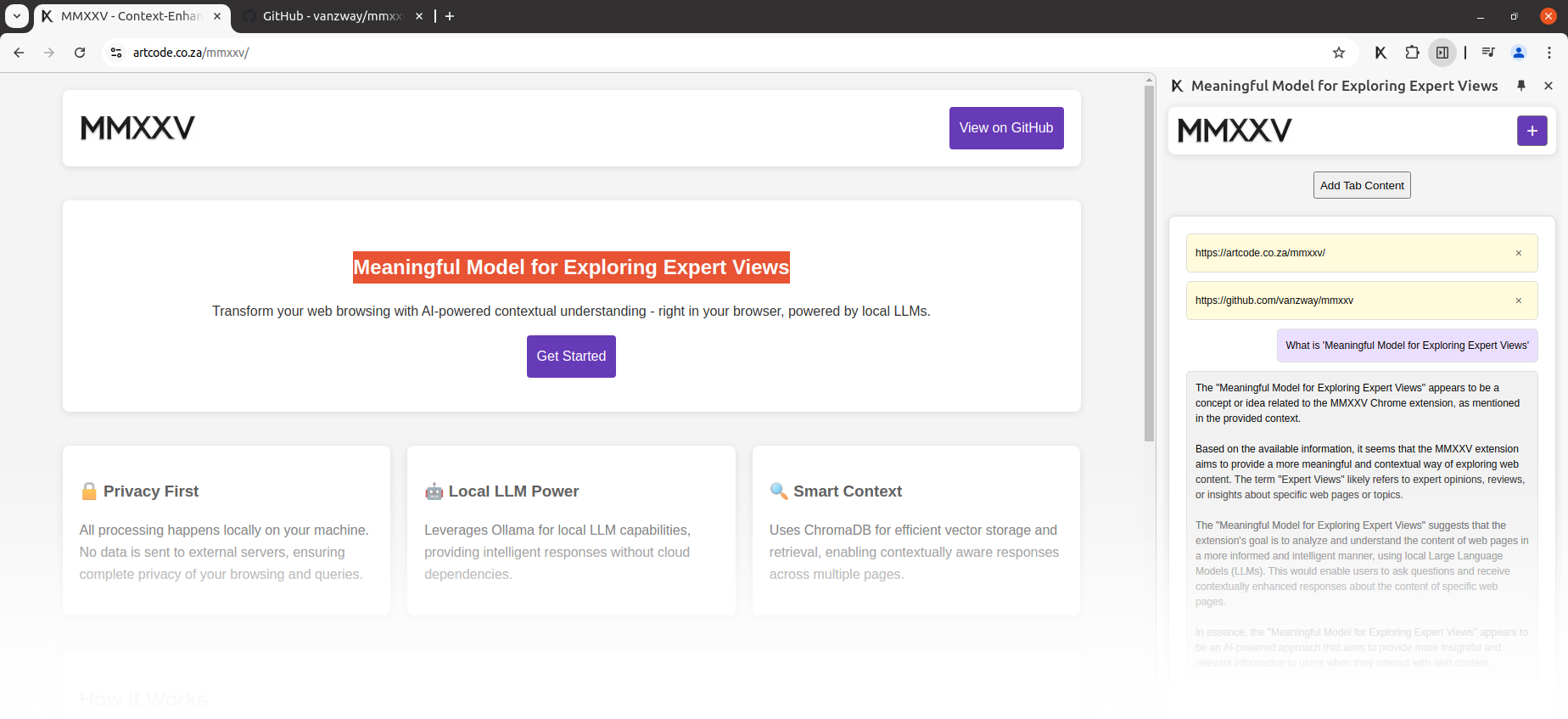The height and width of the screenshot is (719, 1568).
Task: Close the MMXXV browser tab
Action: tap(217, 16)
